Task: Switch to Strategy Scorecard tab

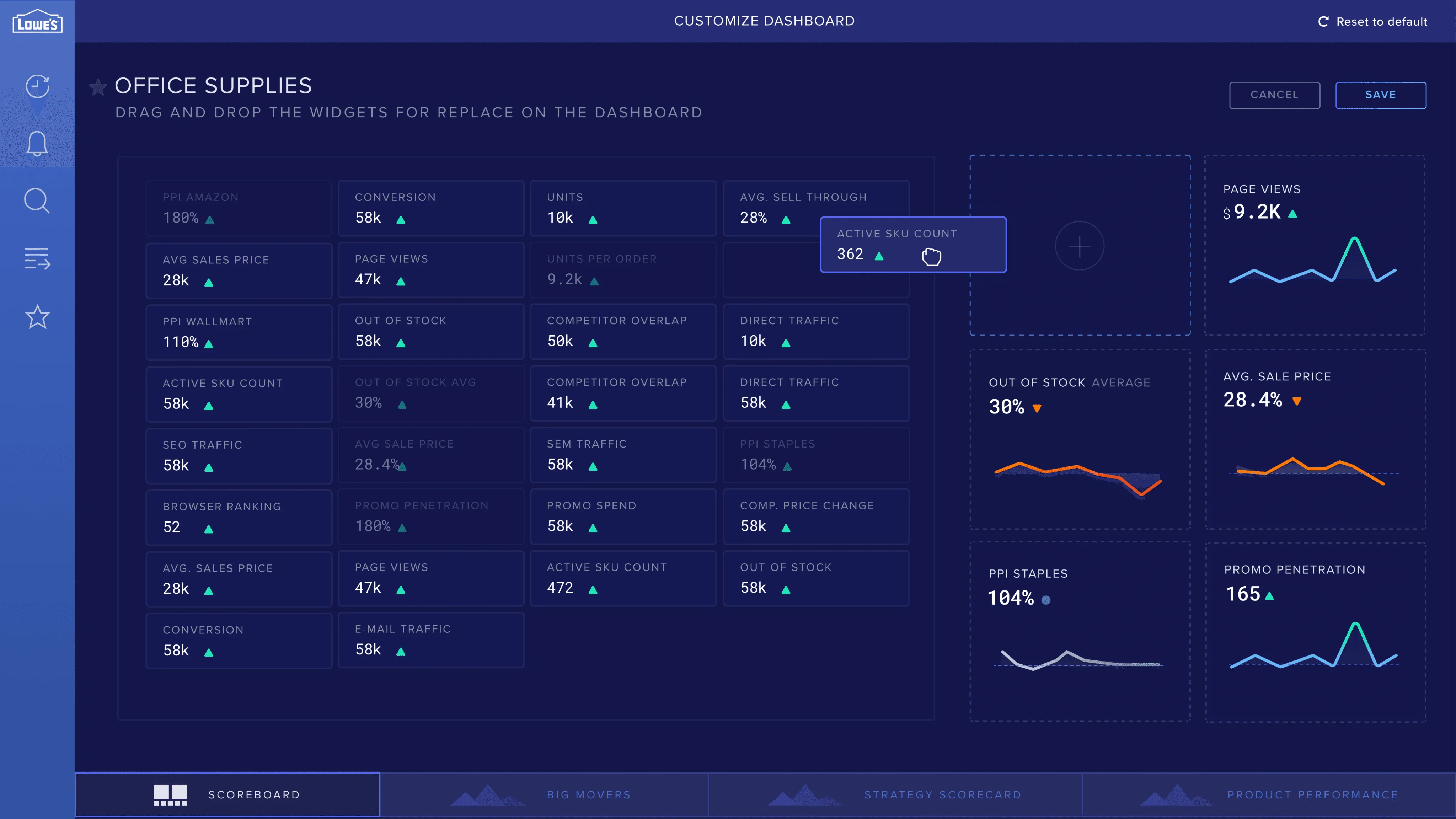Action: pos(895,795)
